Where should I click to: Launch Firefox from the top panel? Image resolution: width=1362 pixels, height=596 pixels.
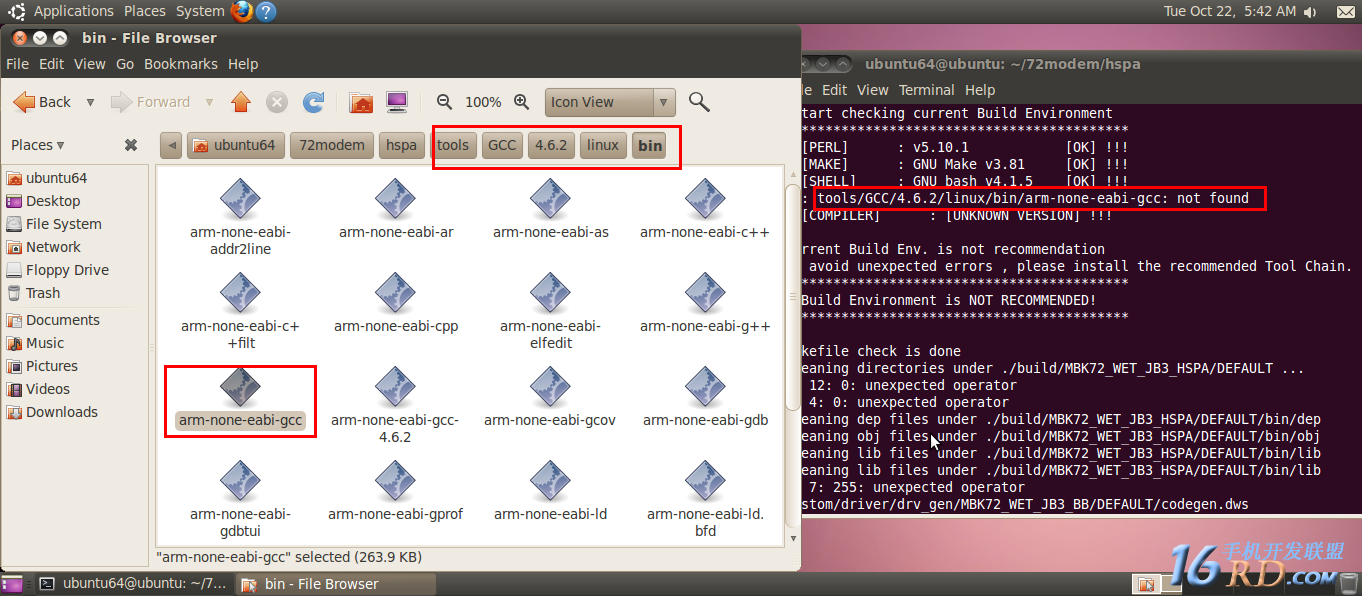coord(242,11)
